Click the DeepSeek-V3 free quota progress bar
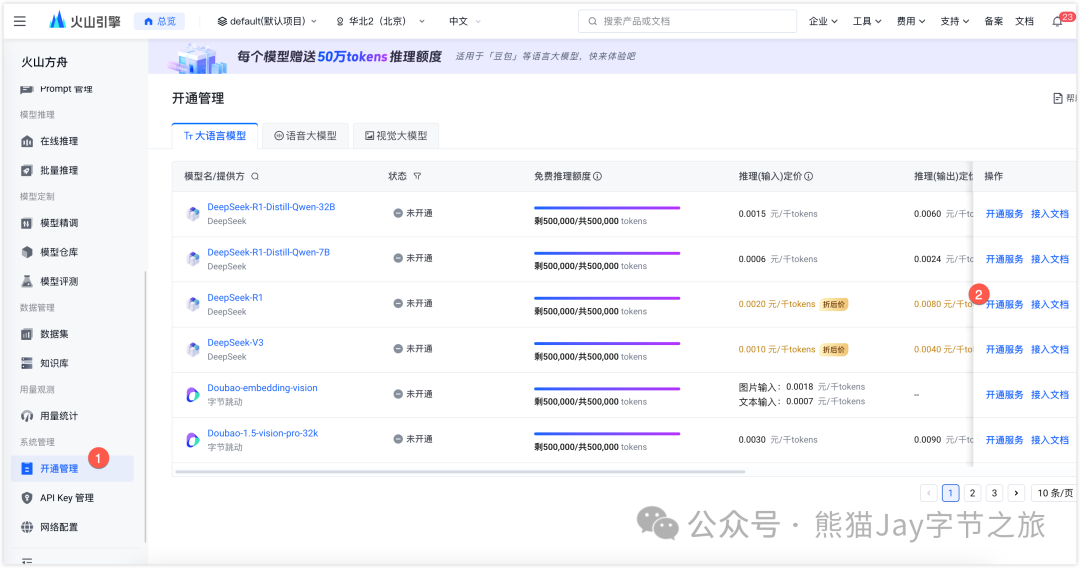This screenshot has height=568, width=1080. coord(607,344)
